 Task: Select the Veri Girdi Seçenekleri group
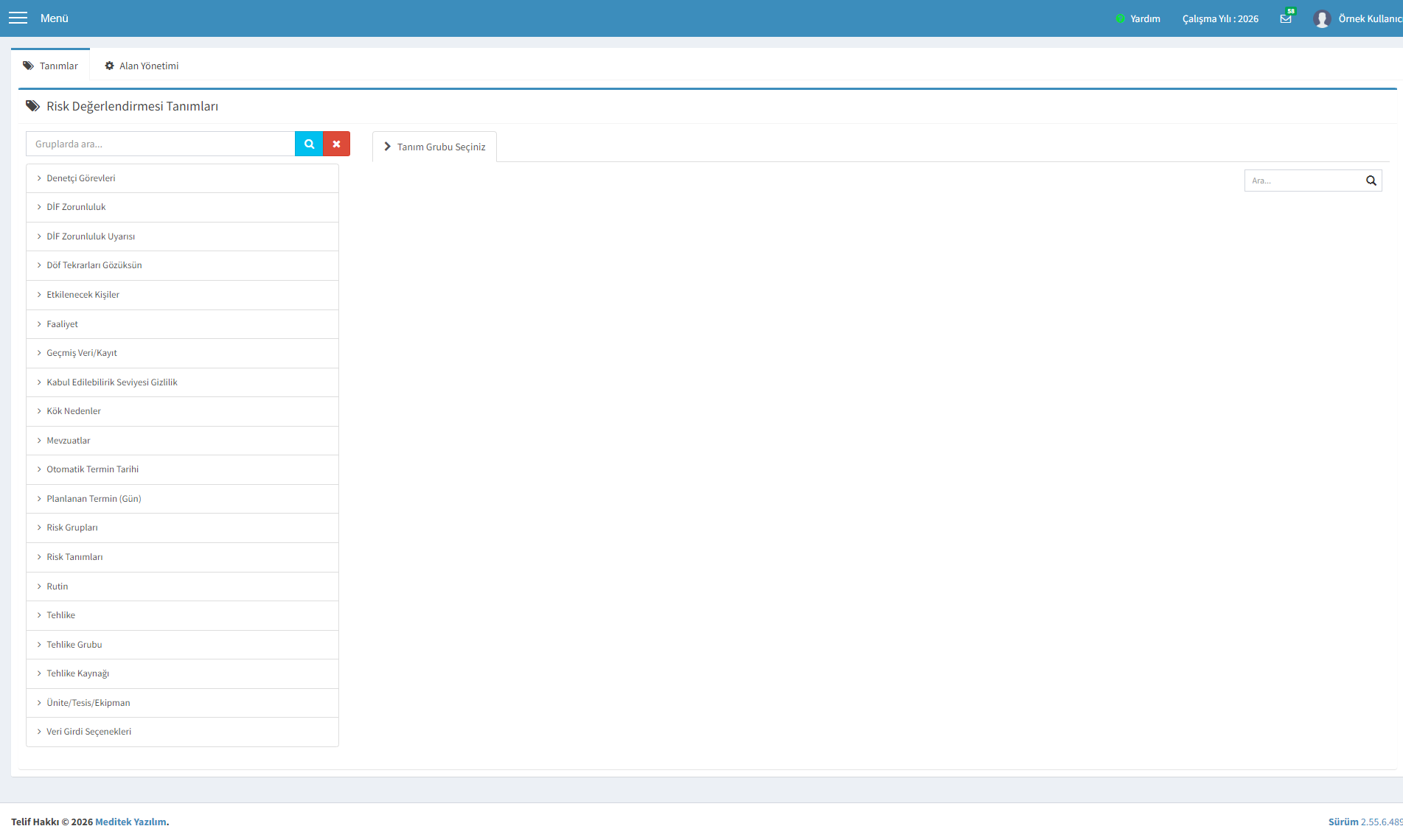click(x=182, y=732)
